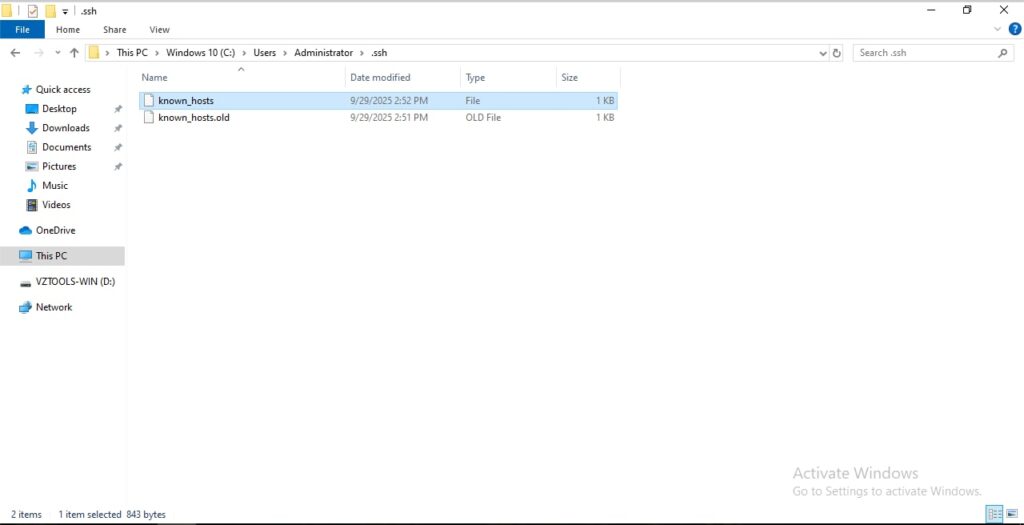
Task: Open the File menu
Action: tap(22, 30)
